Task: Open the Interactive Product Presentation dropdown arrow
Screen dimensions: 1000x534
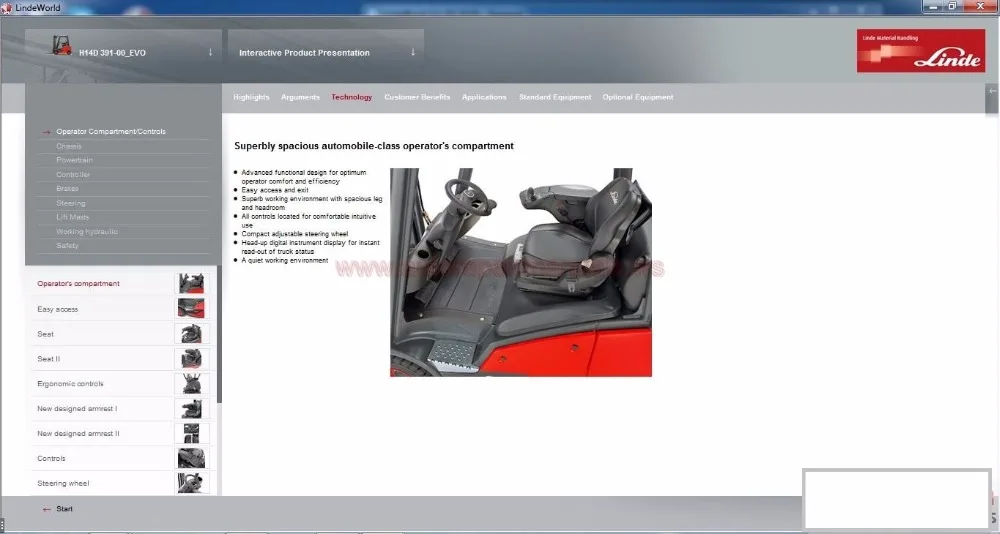Action: (x=413, y=52)
